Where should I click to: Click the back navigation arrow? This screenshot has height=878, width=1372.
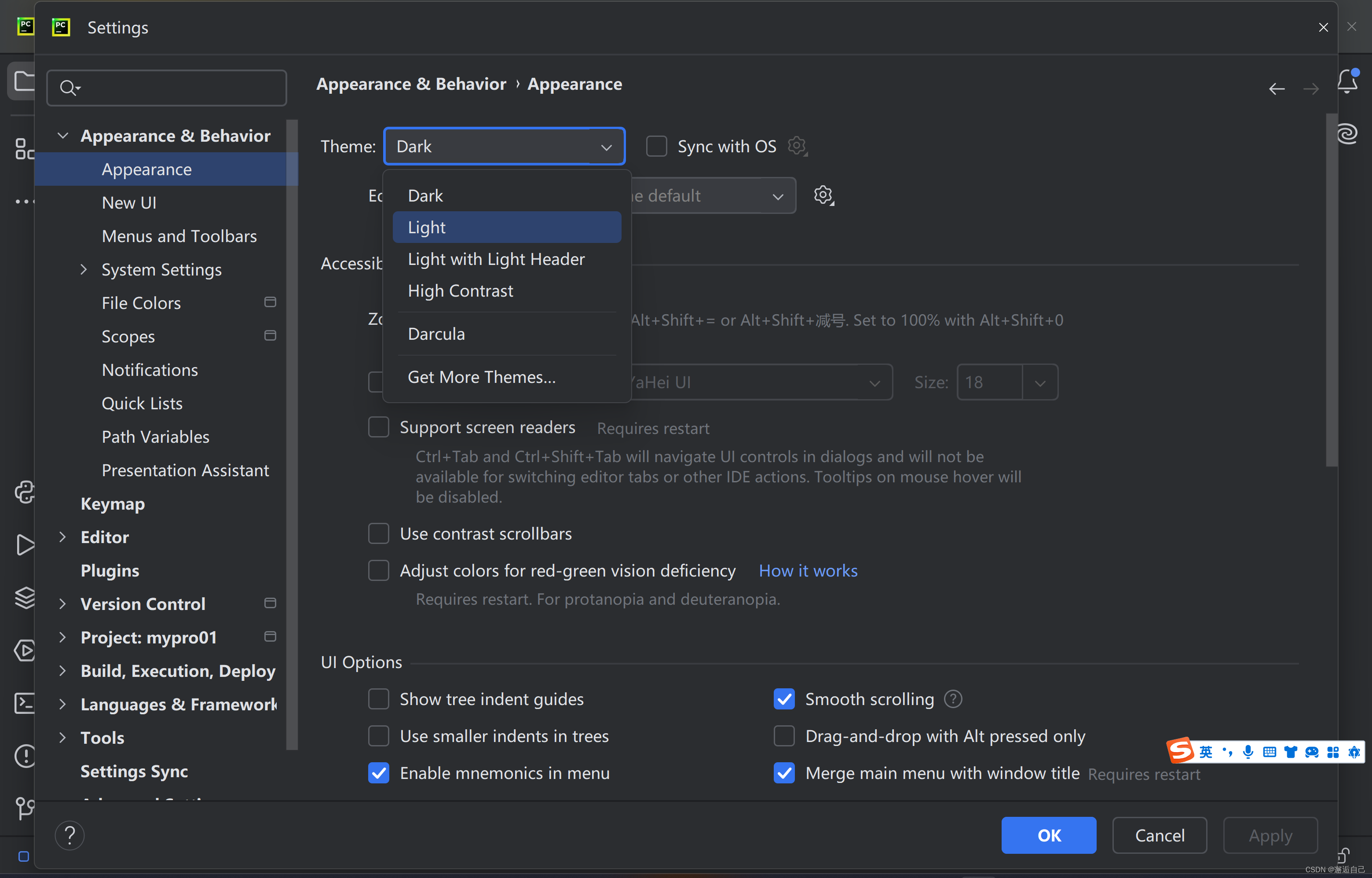[x=1276, y=89]
